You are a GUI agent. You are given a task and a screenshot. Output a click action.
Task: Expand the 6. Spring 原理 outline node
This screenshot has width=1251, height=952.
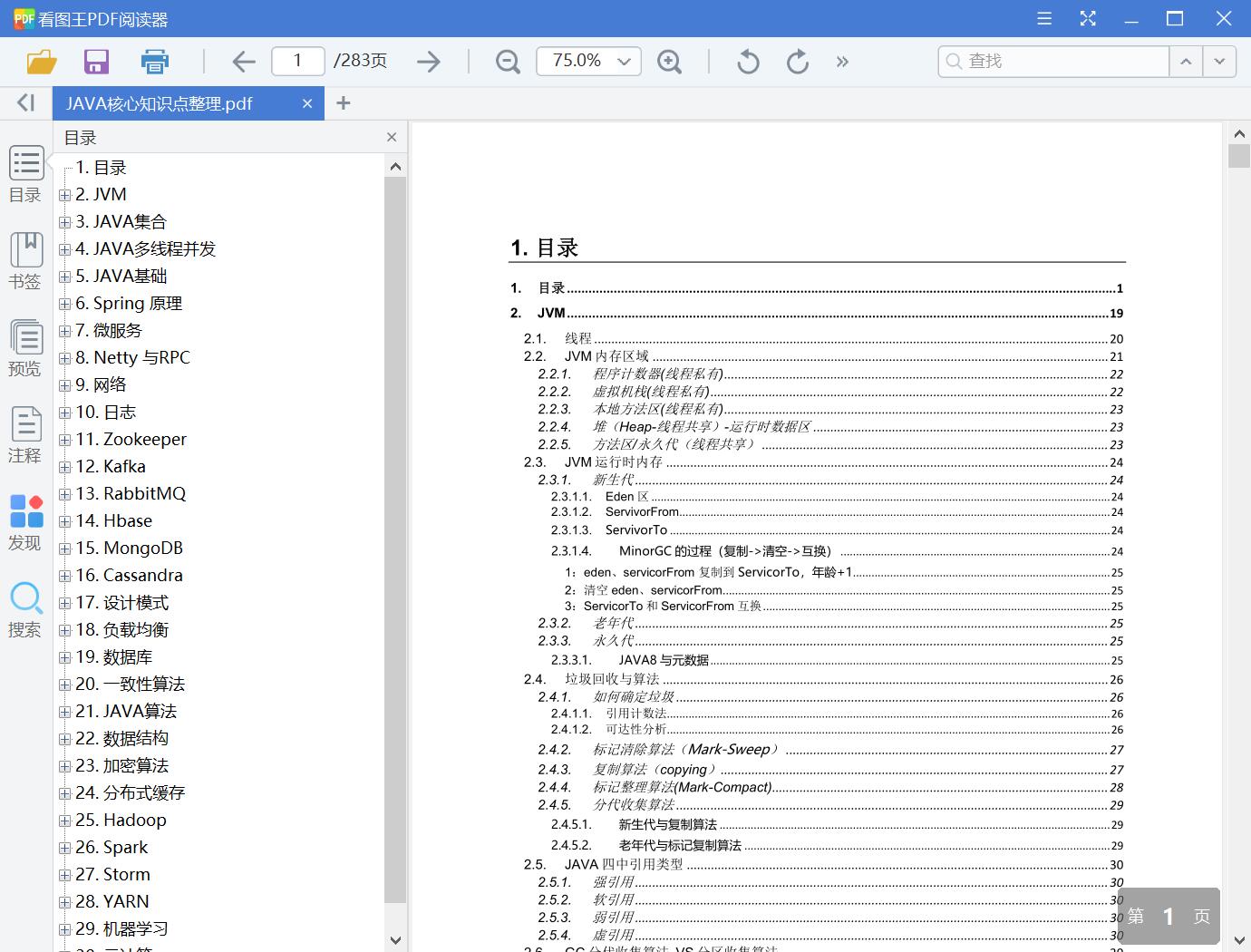[64, 304]
